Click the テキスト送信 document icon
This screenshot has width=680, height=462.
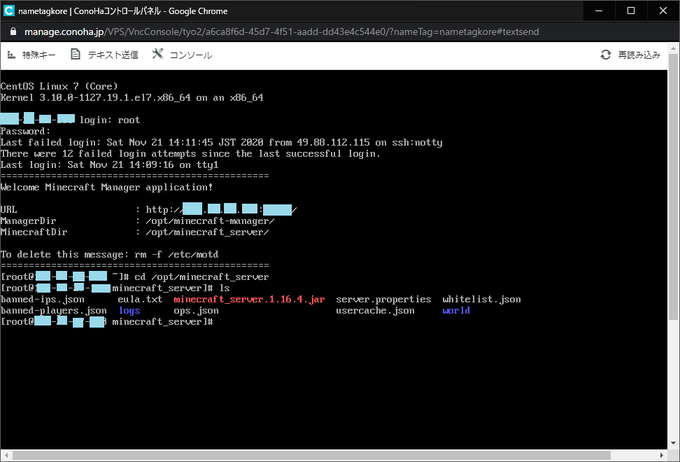click(75, 54)
